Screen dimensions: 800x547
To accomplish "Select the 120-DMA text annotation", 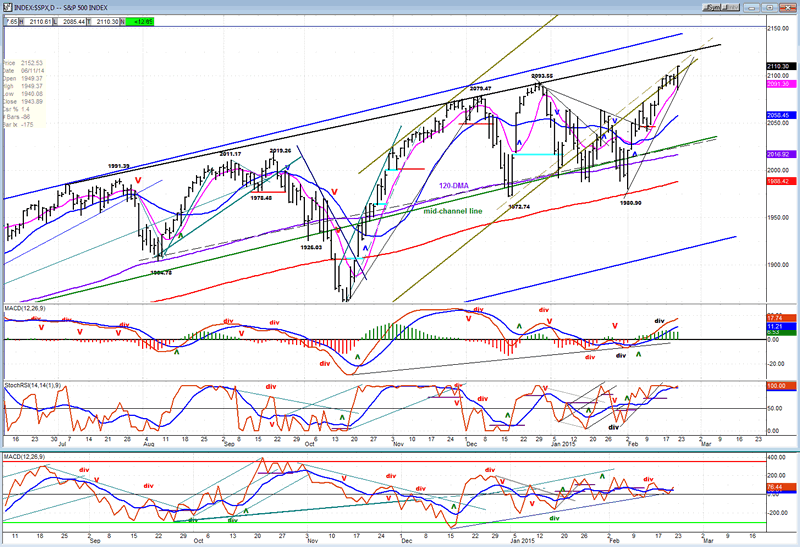I will point(454,186).
